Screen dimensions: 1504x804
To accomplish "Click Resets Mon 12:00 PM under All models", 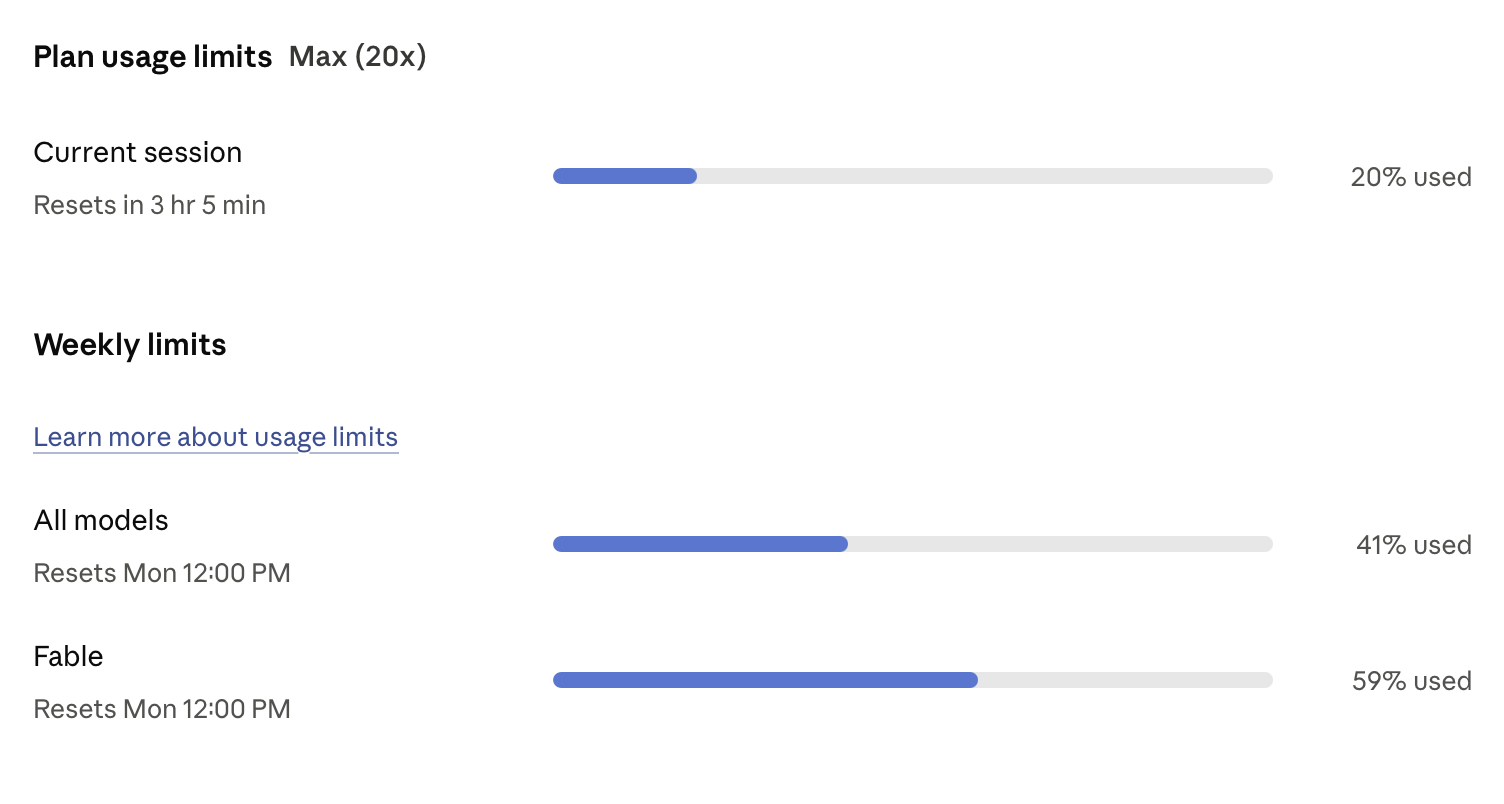I will [x=162, y=573].
